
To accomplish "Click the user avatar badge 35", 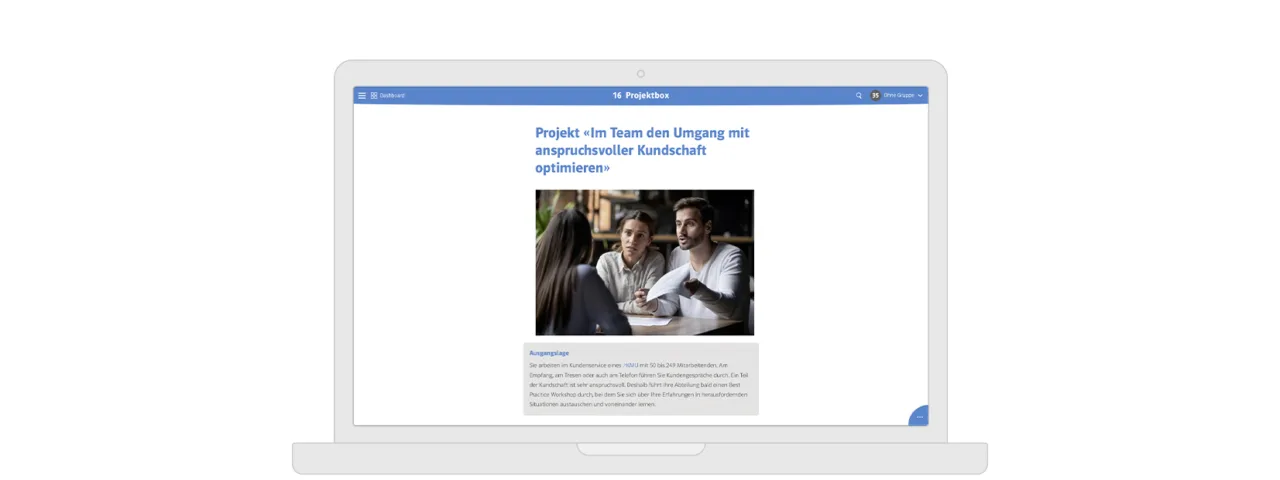I will coord(875,96).
